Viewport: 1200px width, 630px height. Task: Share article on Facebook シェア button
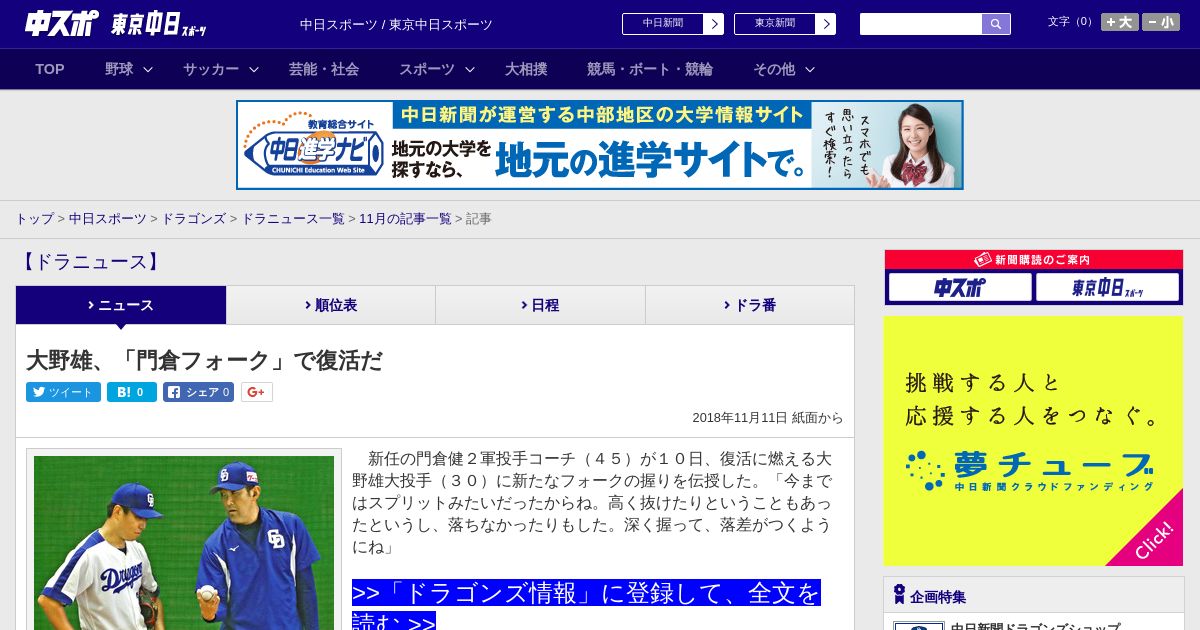[198, 392]
